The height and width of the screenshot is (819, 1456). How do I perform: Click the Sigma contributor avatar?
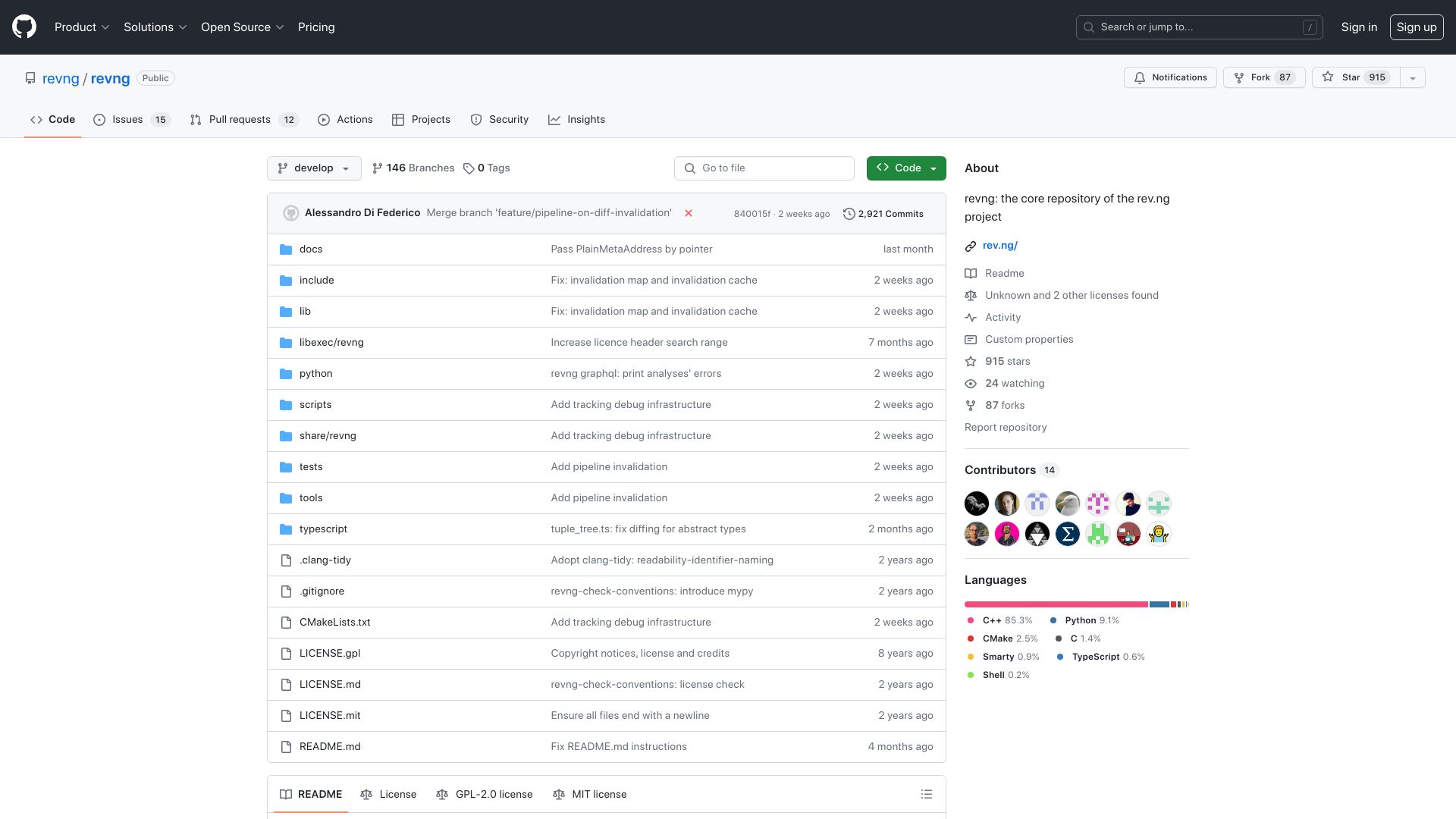(1068, 534)
